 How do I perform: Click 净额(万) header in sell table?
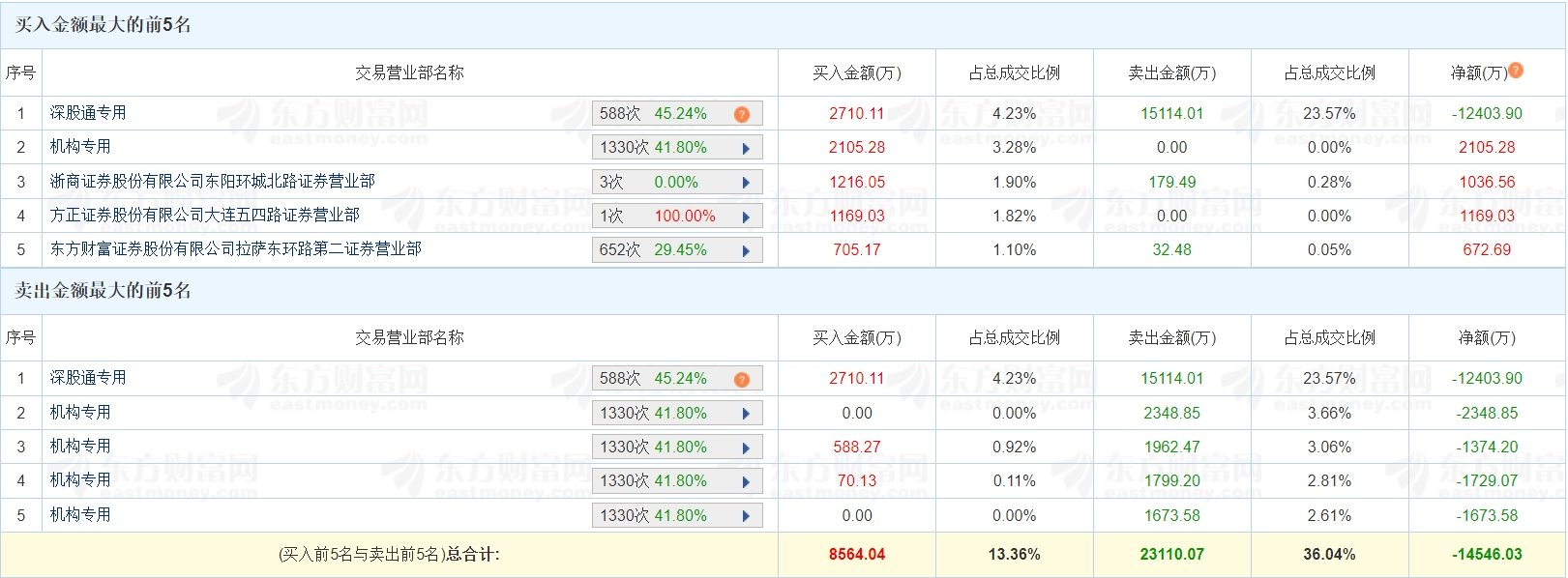pos(1487,338)
